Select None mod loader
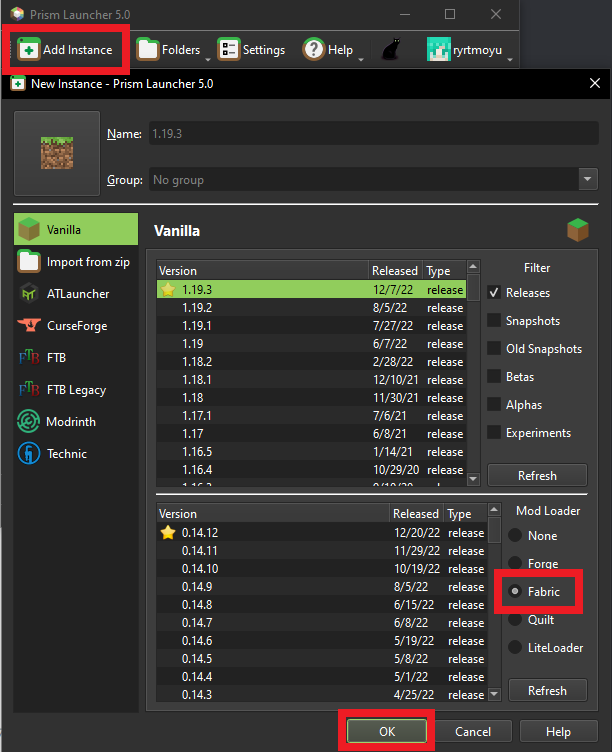612x752 pixels. (515, 535)
